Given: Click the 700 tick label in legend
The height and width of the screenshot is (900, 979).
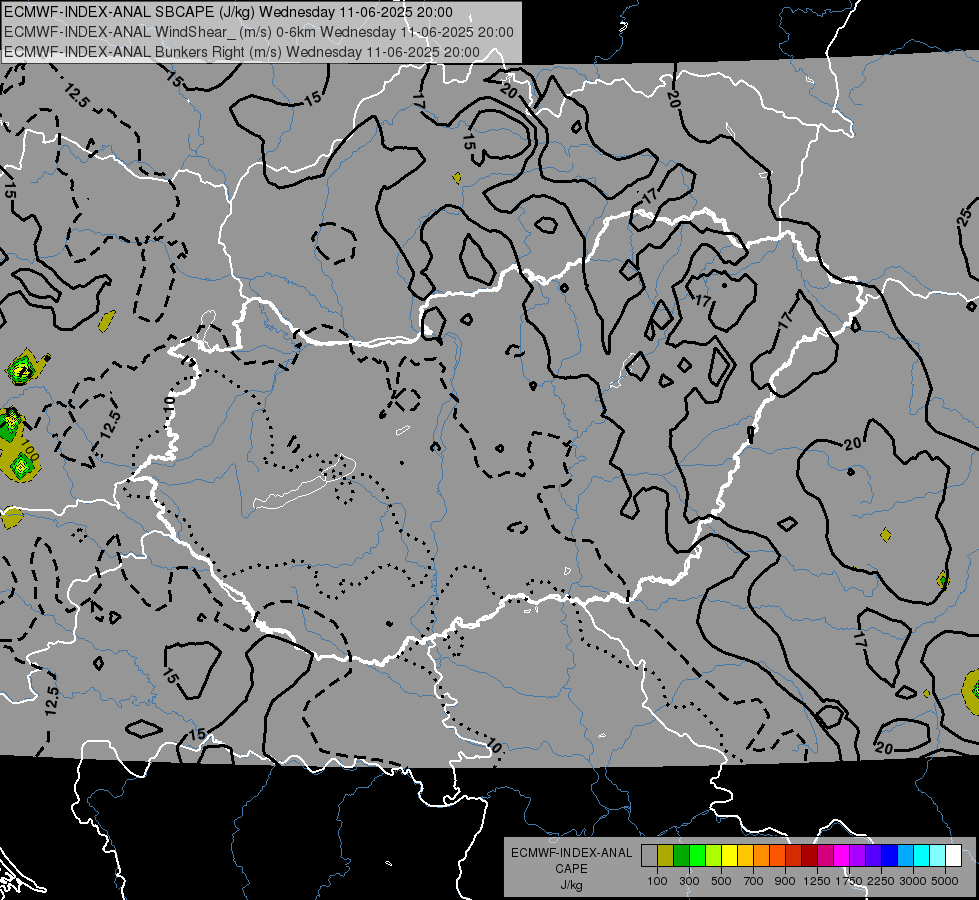Looking at the screenshot, I should [x=754, y=881].
